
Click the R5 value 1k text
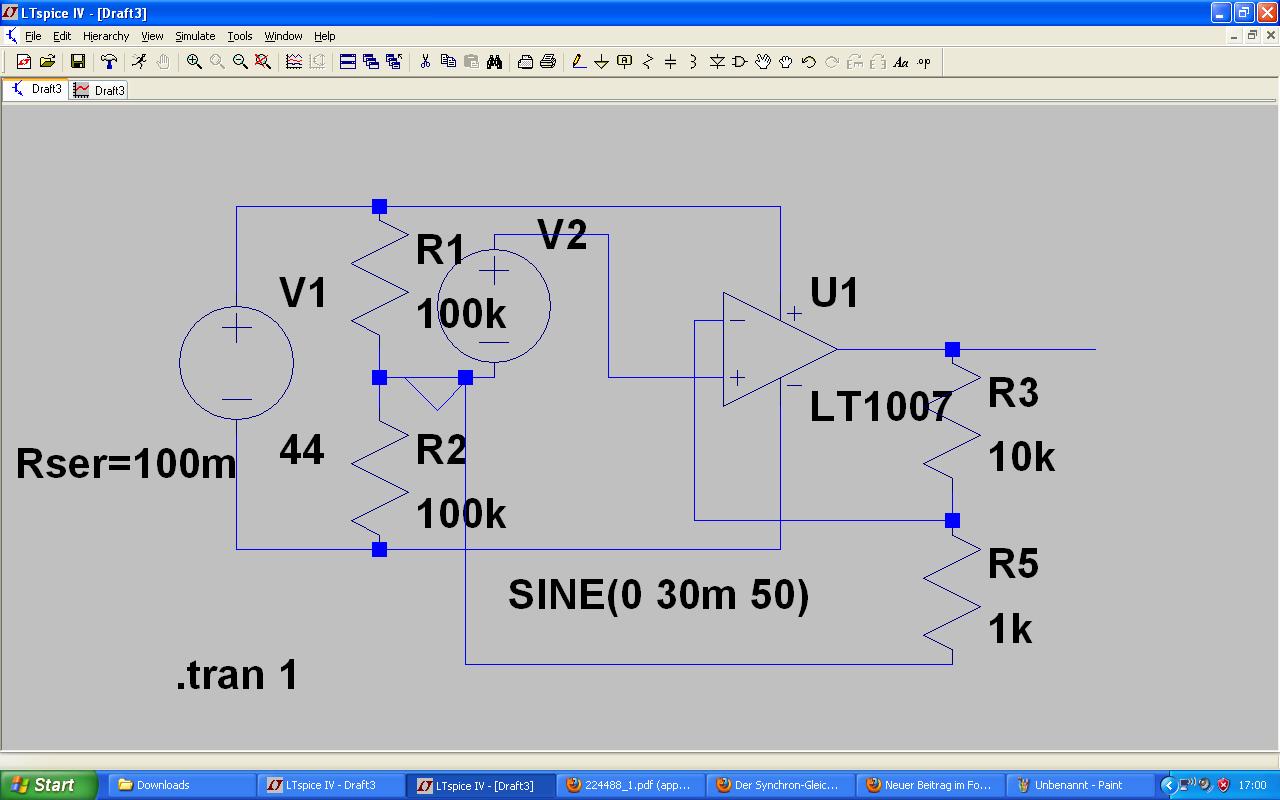point(1010,630)
